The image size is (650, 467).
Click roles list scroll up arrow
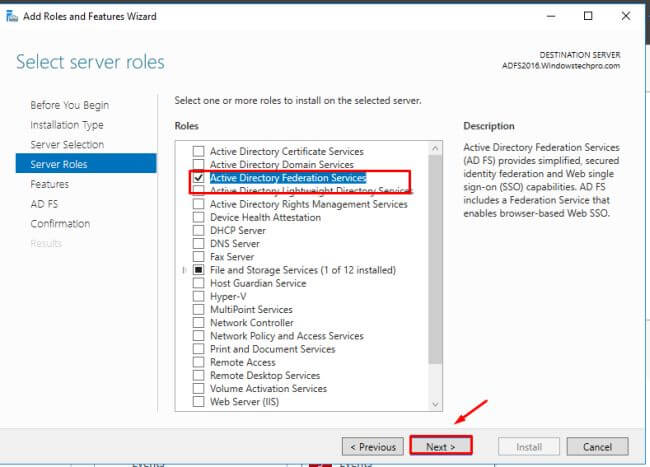pos(435,148)
